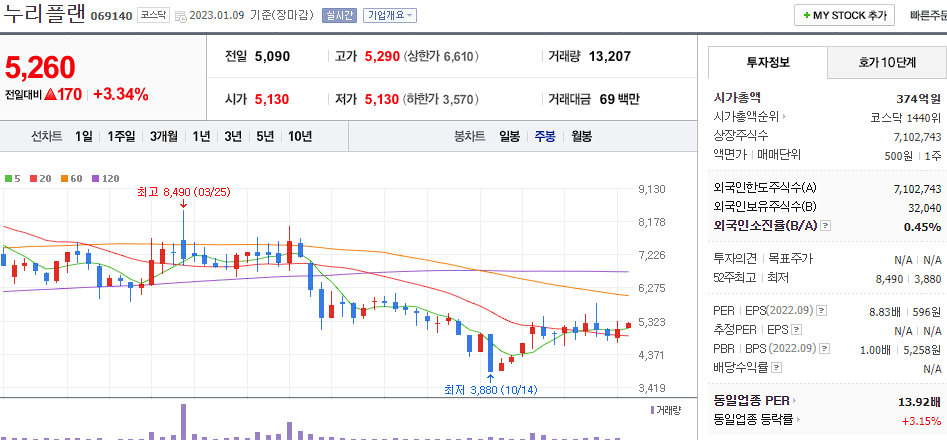947x440 pixels.
Task: Click the 투자의견 label
Action: [735, 258]
